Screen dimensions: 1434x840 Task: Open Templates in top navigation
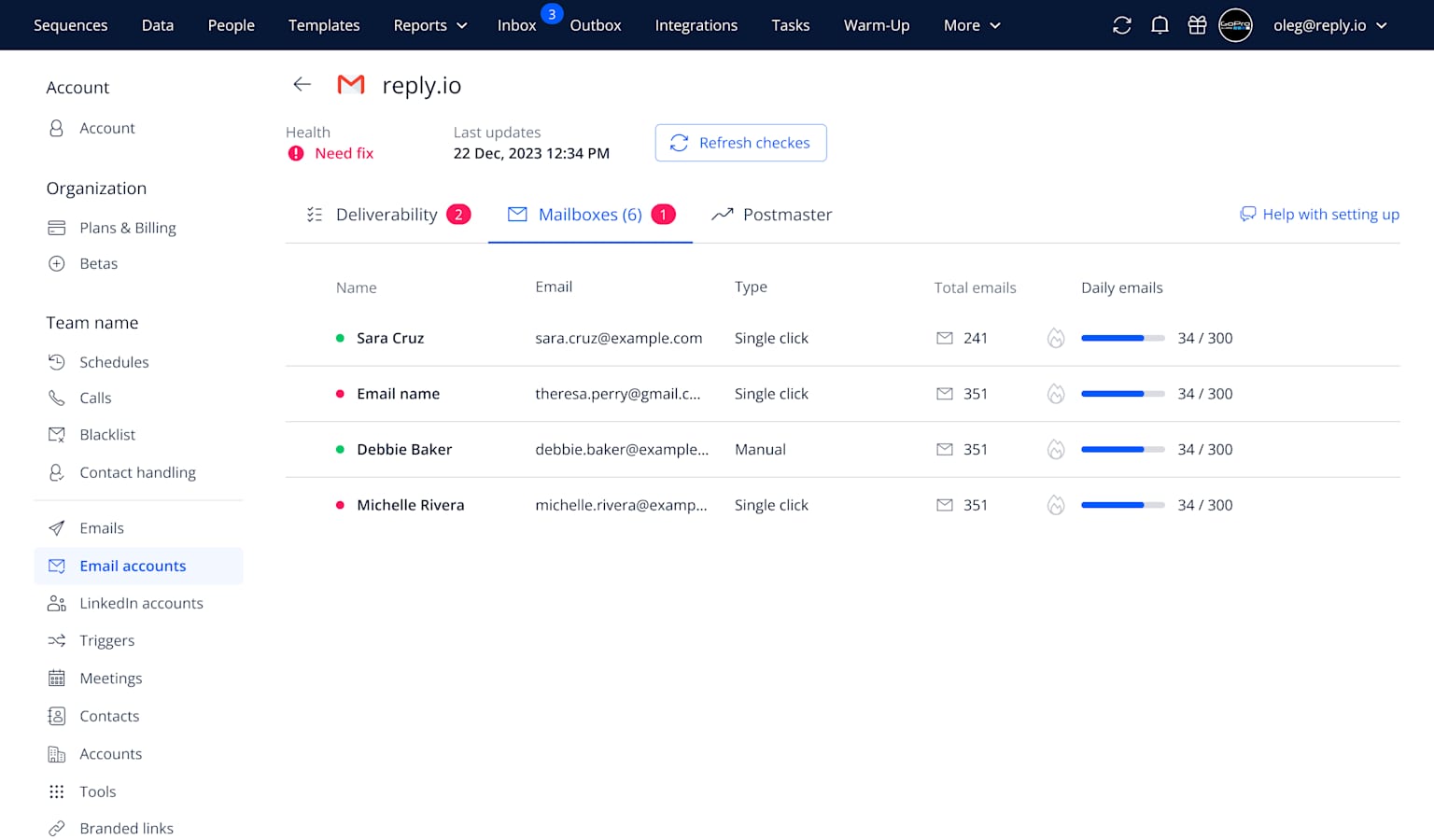coord(324,25)
